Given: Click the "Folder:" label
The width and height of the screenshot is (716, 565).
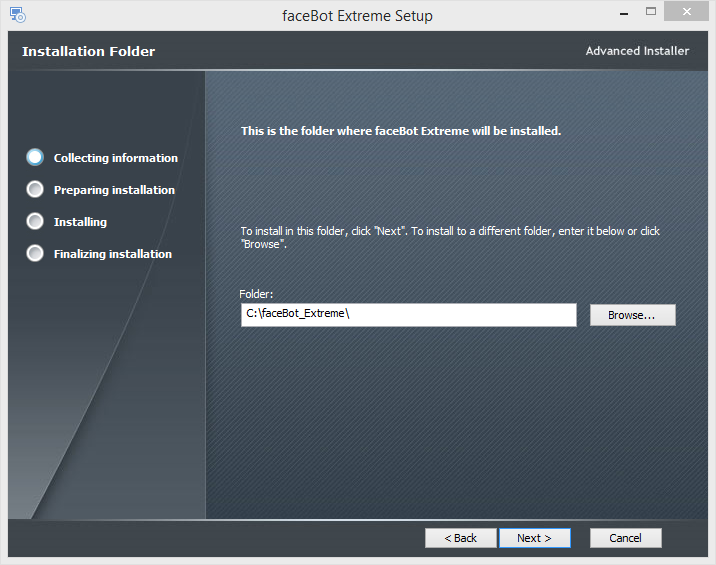Looking at the screenshot, I should 256,294.
